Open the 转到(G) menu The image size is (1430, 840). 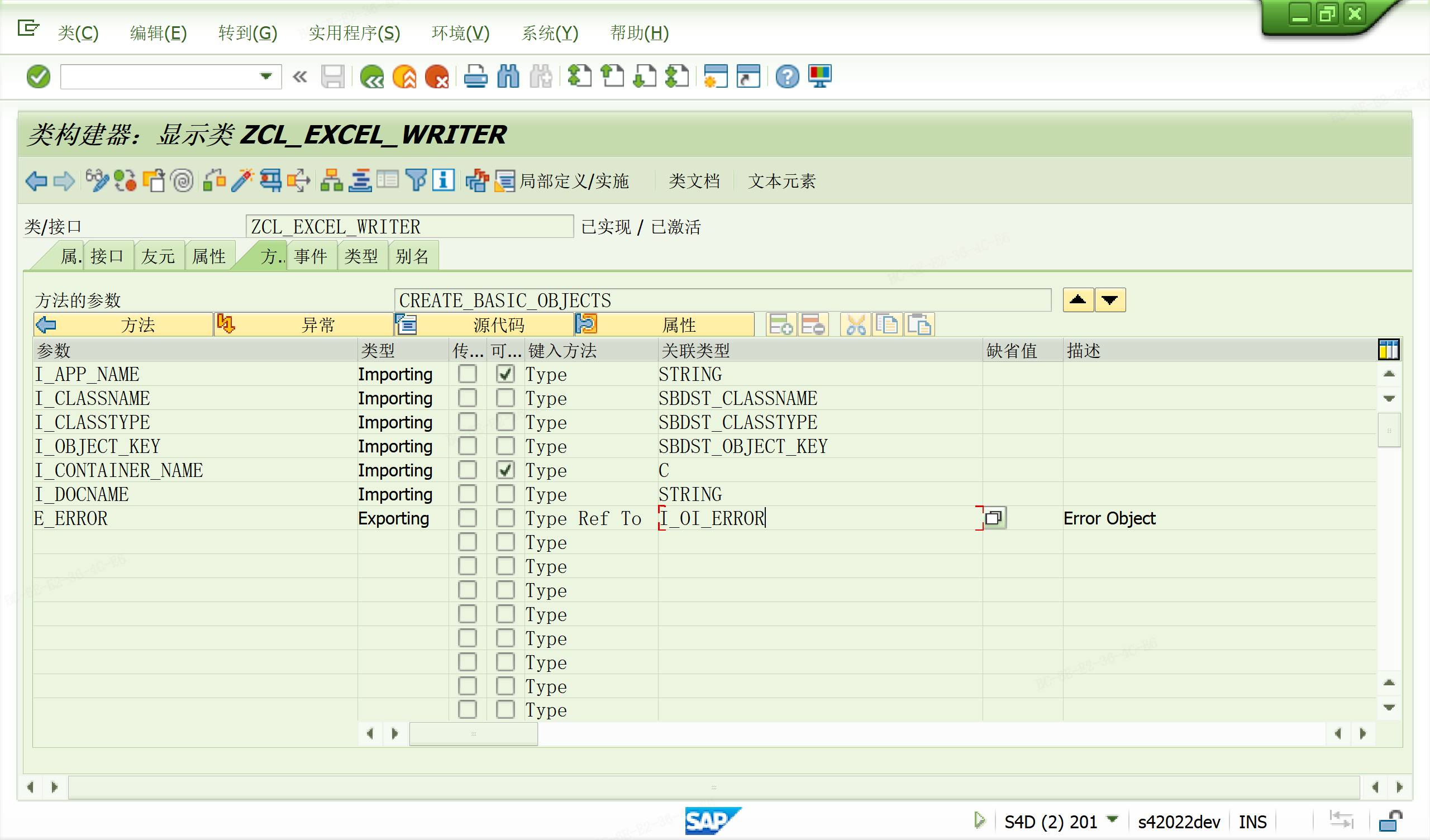click(247, 33)
